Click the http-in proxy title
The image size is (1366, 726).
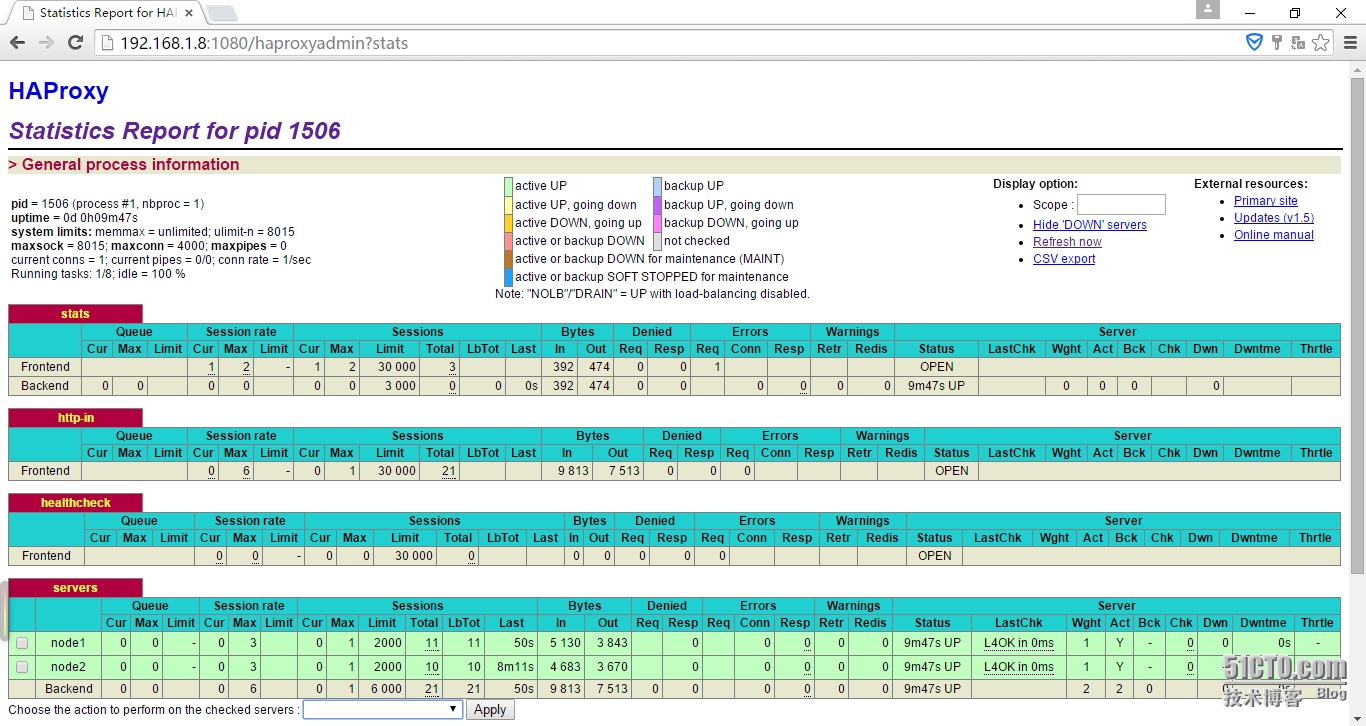(75, 418)
